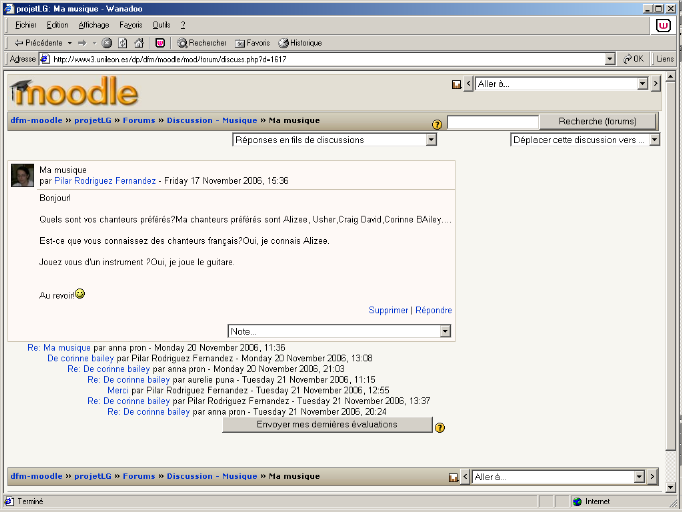Click the pink Wanadoo toolbar icon

click(x=160, y=43)
